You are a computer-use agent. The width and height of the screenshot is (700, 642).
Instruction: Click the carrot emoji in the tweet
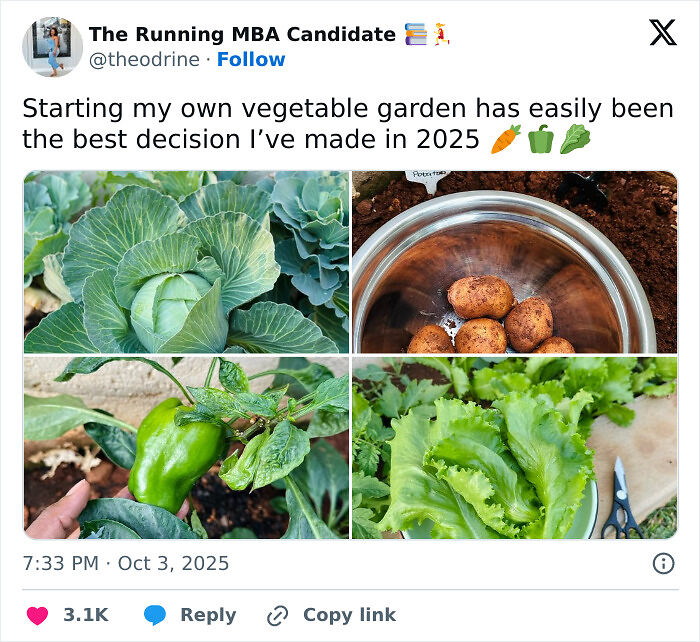pos(506,139)
